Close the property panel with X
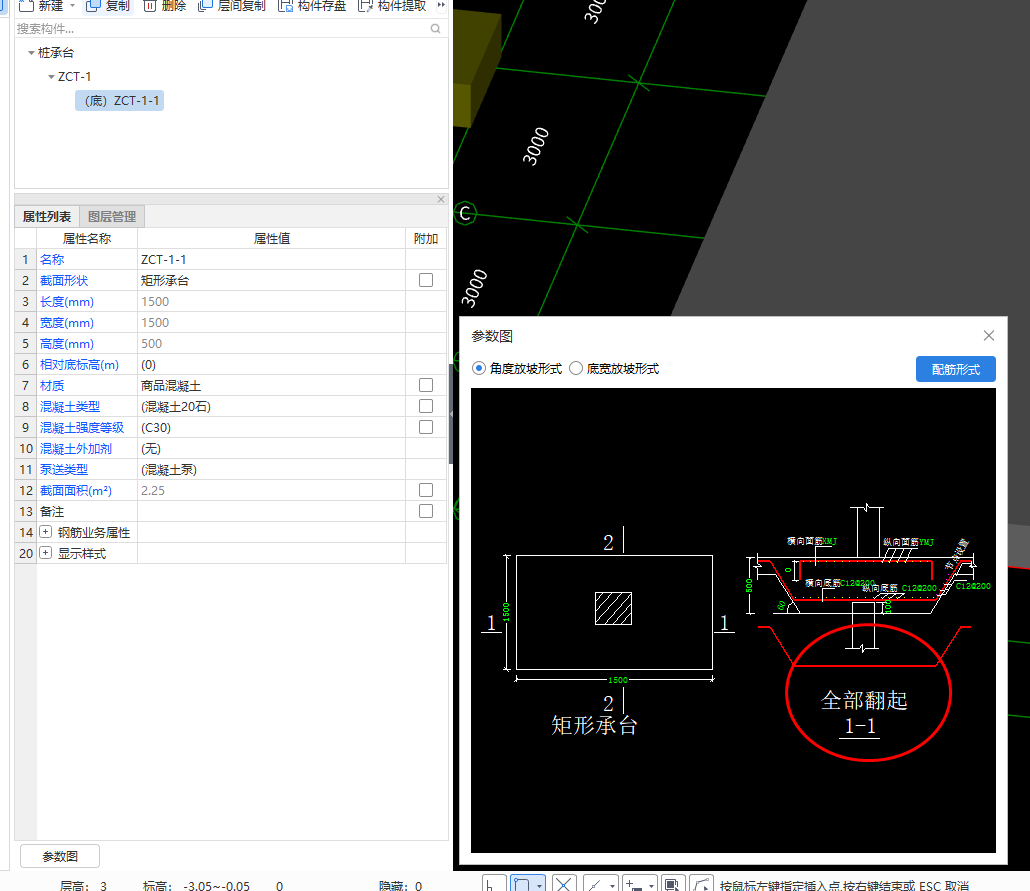 (441, 199)
